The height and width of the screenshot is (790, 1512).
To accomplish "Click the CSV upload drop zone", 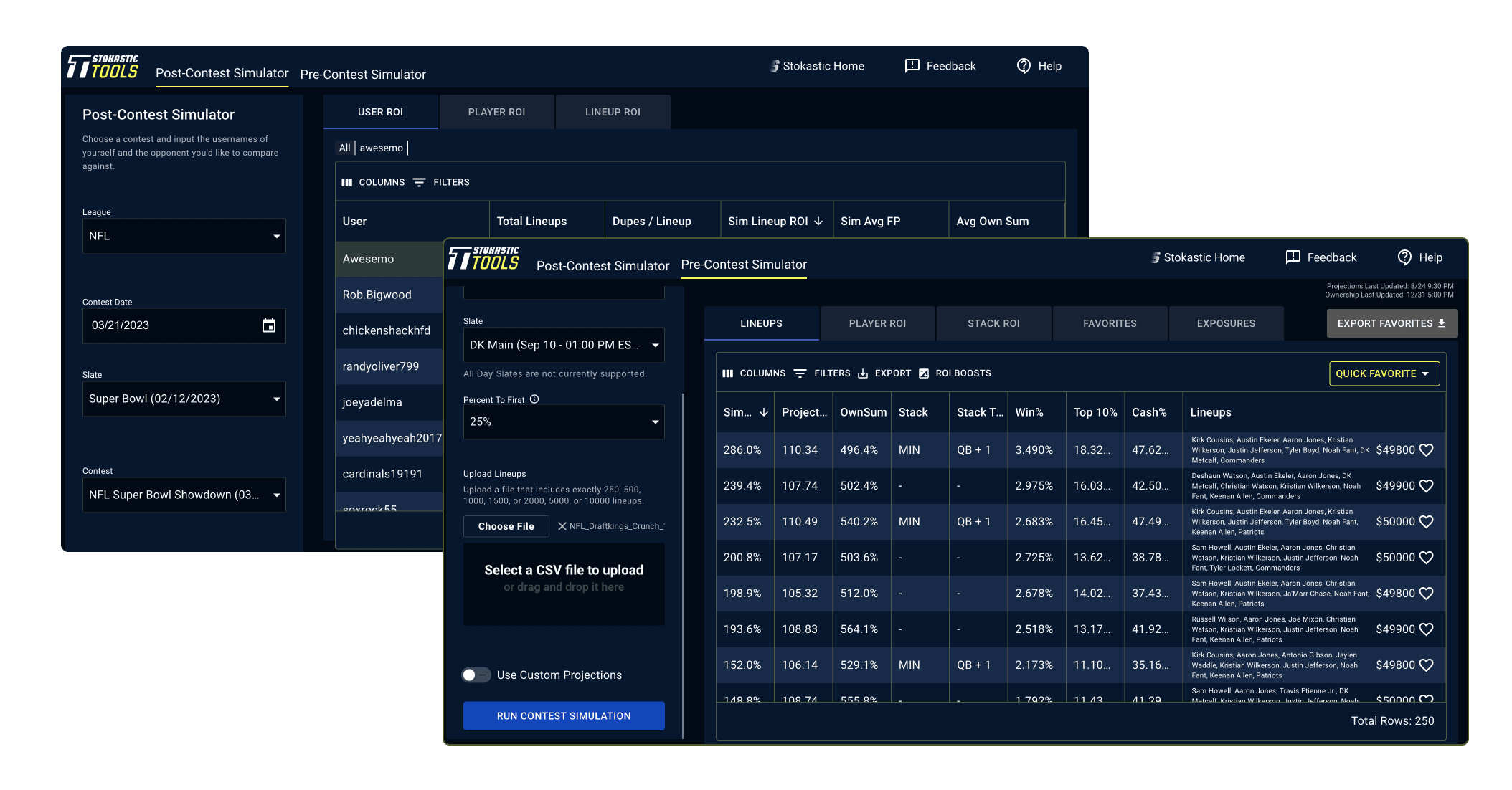I will tap(564, 584).
